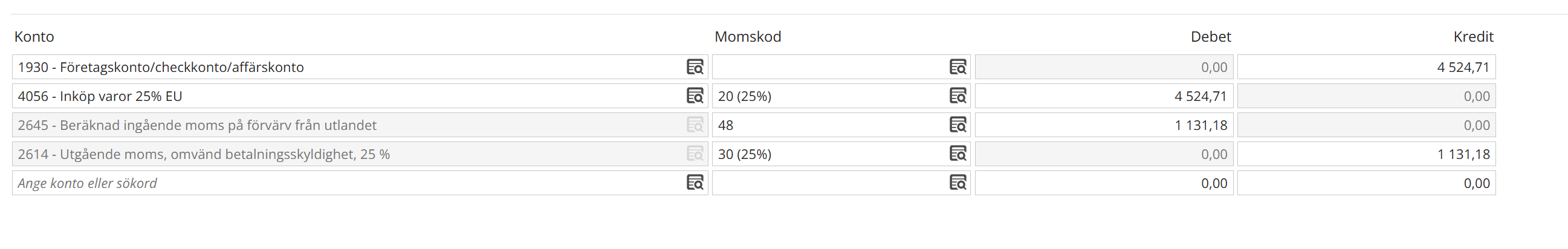The image size is (1568, 249).
Task: Click the empty row's Debet field
Action: [x=1104, y=183]
